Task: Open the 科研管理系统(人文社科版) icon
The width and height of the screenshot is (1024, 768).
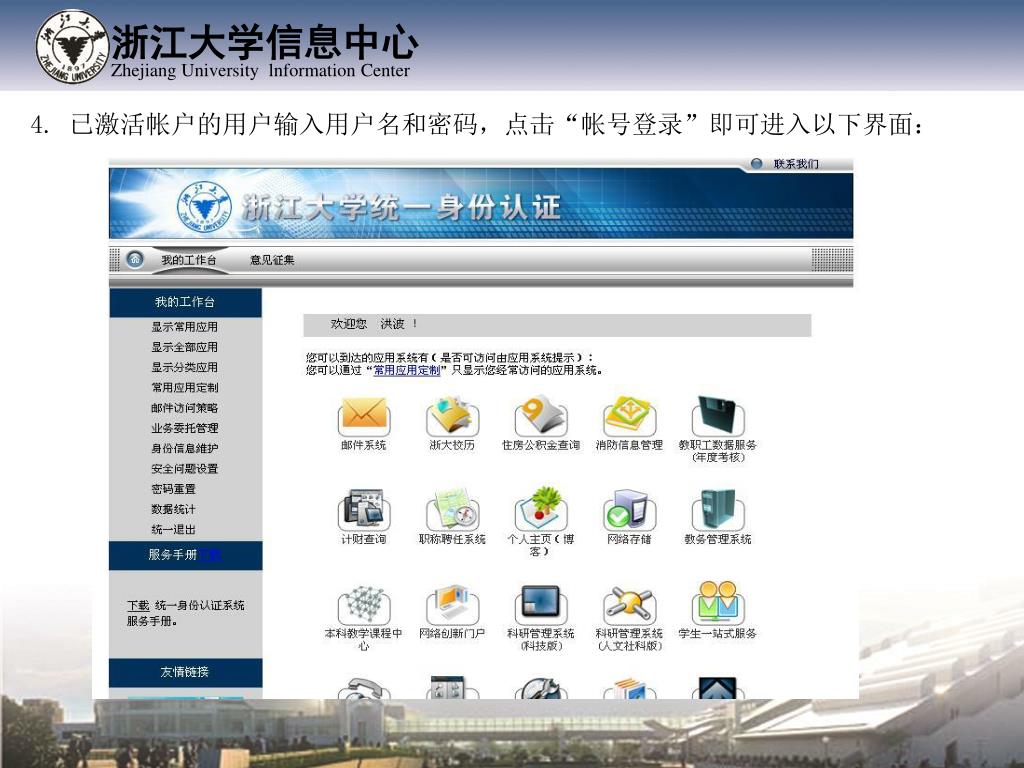Action: pyautogui.click(x=629, y=605)
